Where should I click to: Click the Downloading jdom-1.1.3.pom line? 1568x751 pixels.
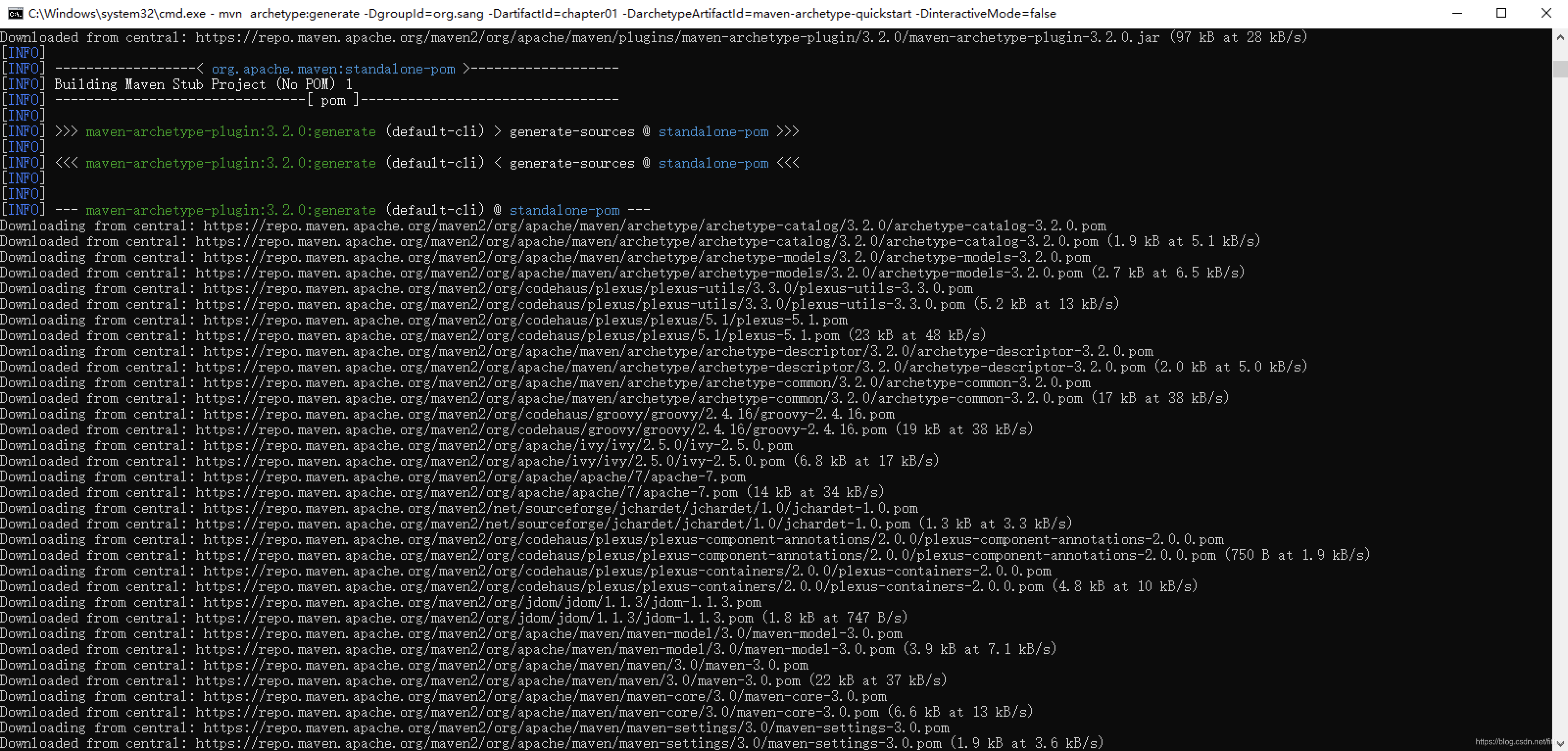(x=380, y=602)
